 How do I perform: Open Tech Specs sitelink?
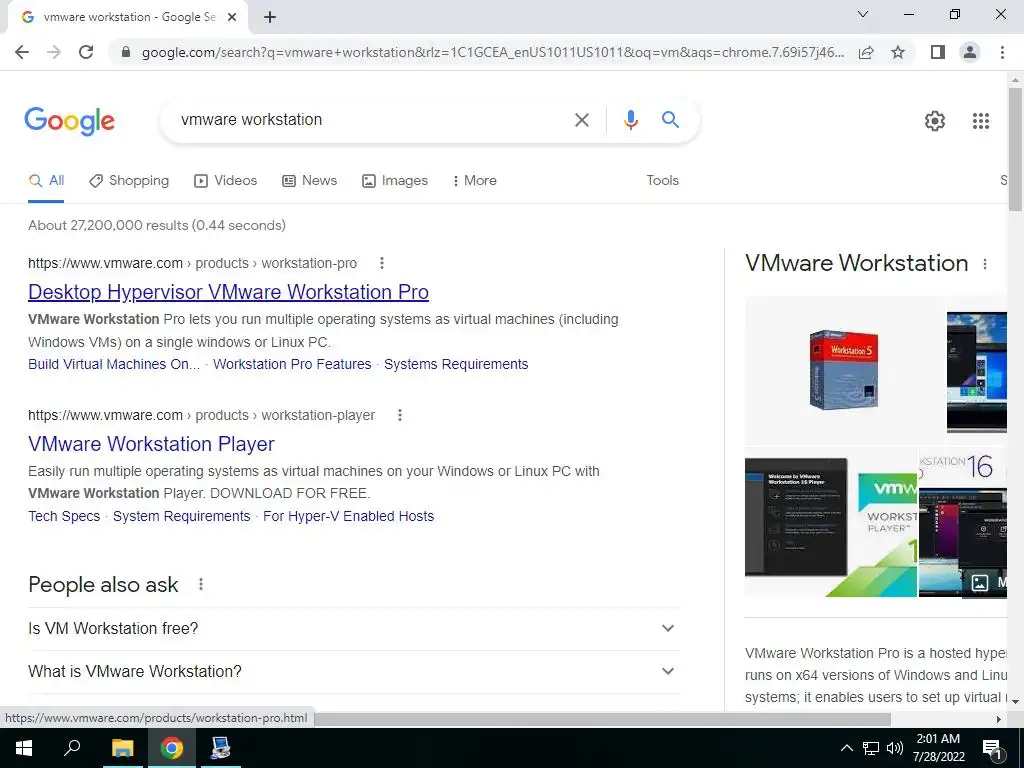[64, 517]
